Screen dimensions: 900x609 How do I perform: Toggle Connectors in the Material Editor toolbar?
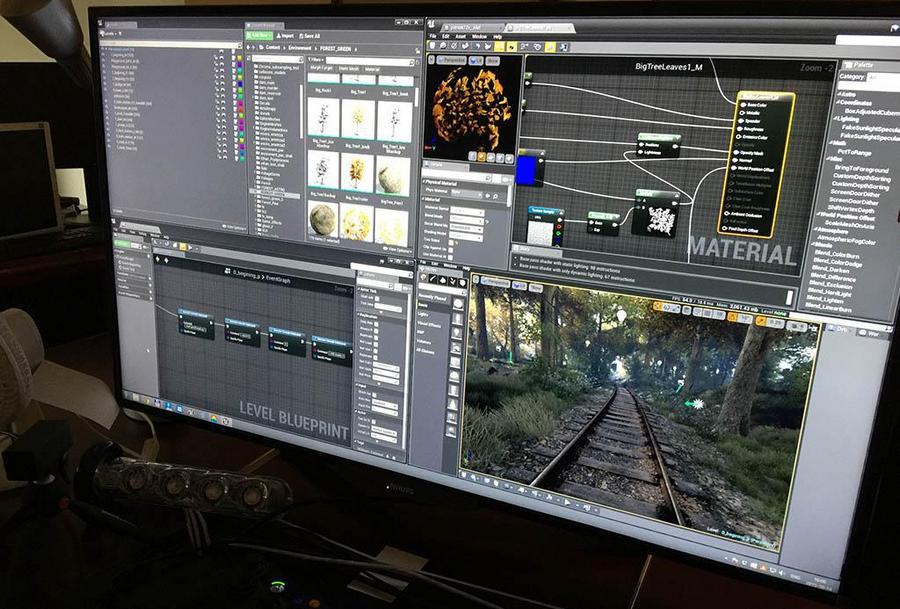pyautogui.click(x=499, y=46)
